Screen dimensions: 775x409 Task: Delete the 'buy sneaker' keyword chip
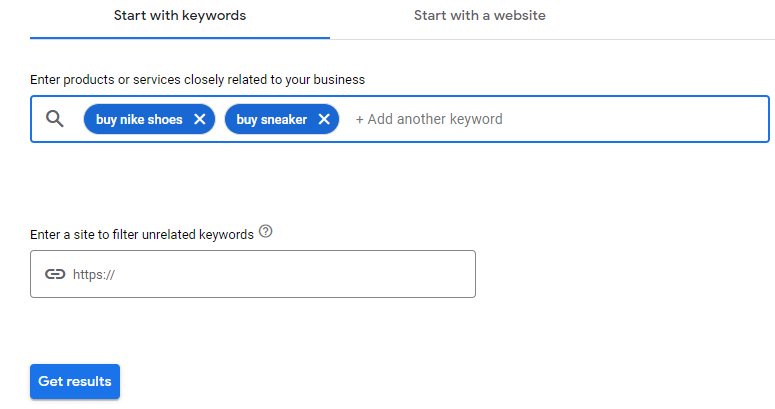coord(324,119)
